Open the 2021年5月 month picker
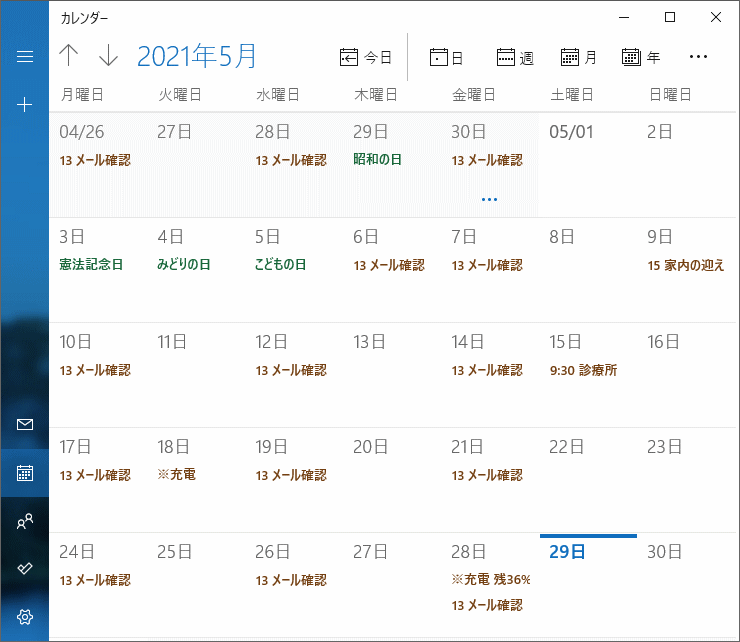This screenshot has height=642, width=740. 196,56
